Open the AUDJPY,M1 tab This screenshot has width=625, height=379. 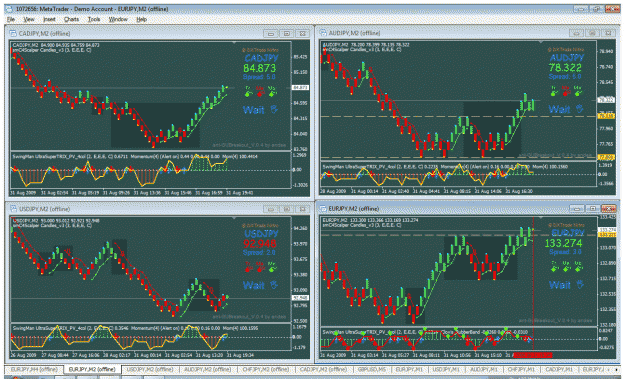click(484, 369)
